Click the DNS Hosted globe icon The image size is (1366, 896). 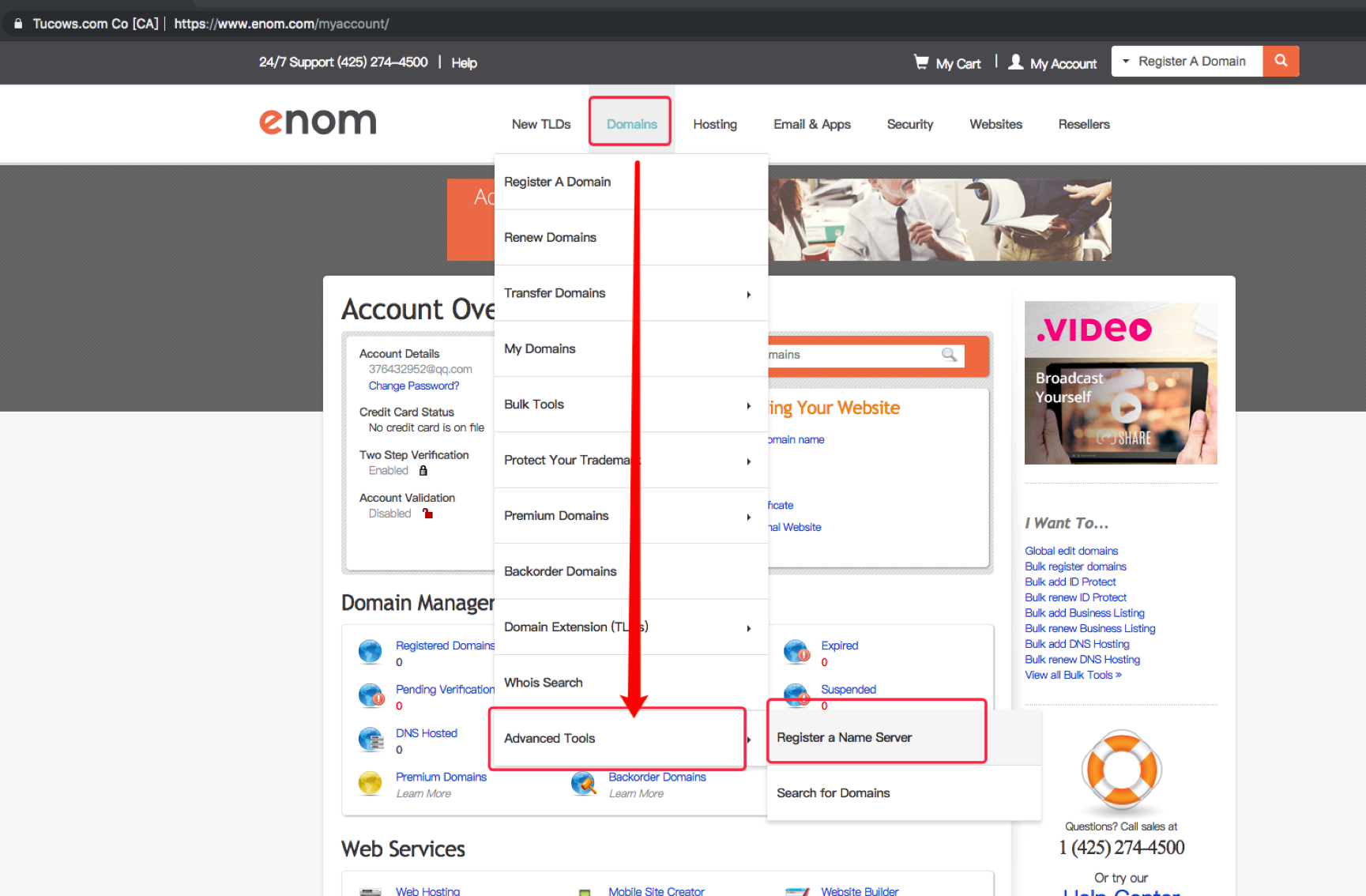(371, 740)
